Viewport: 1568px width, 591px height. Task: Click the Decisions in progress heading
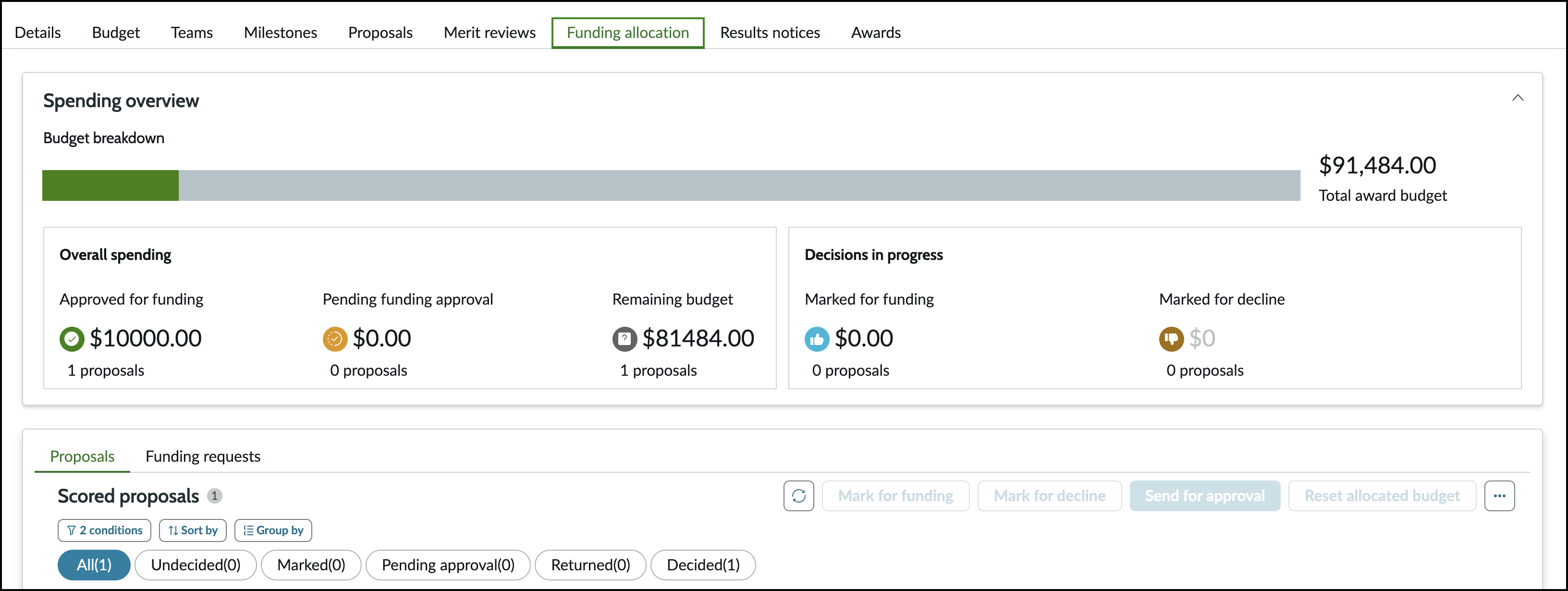pyautogui.click(x=873, y=255)
